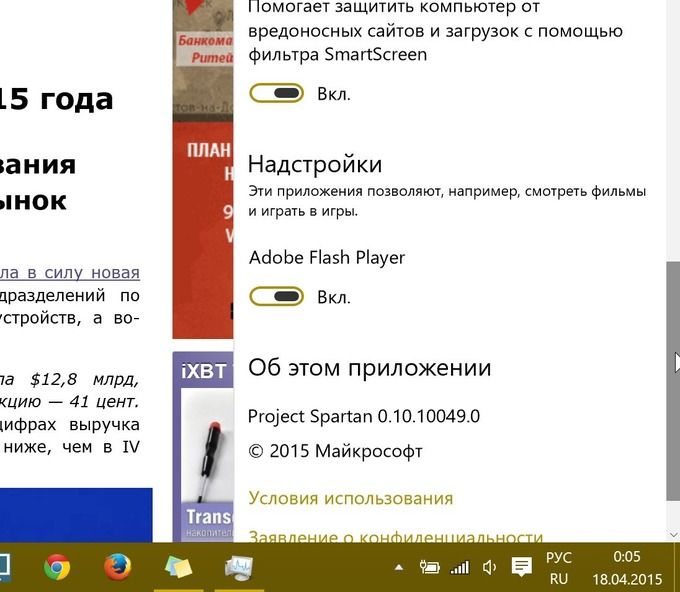Click the © 2015 Майкрософт text
The height and width of the screenshot is (592, 680).
pos(335,451)
